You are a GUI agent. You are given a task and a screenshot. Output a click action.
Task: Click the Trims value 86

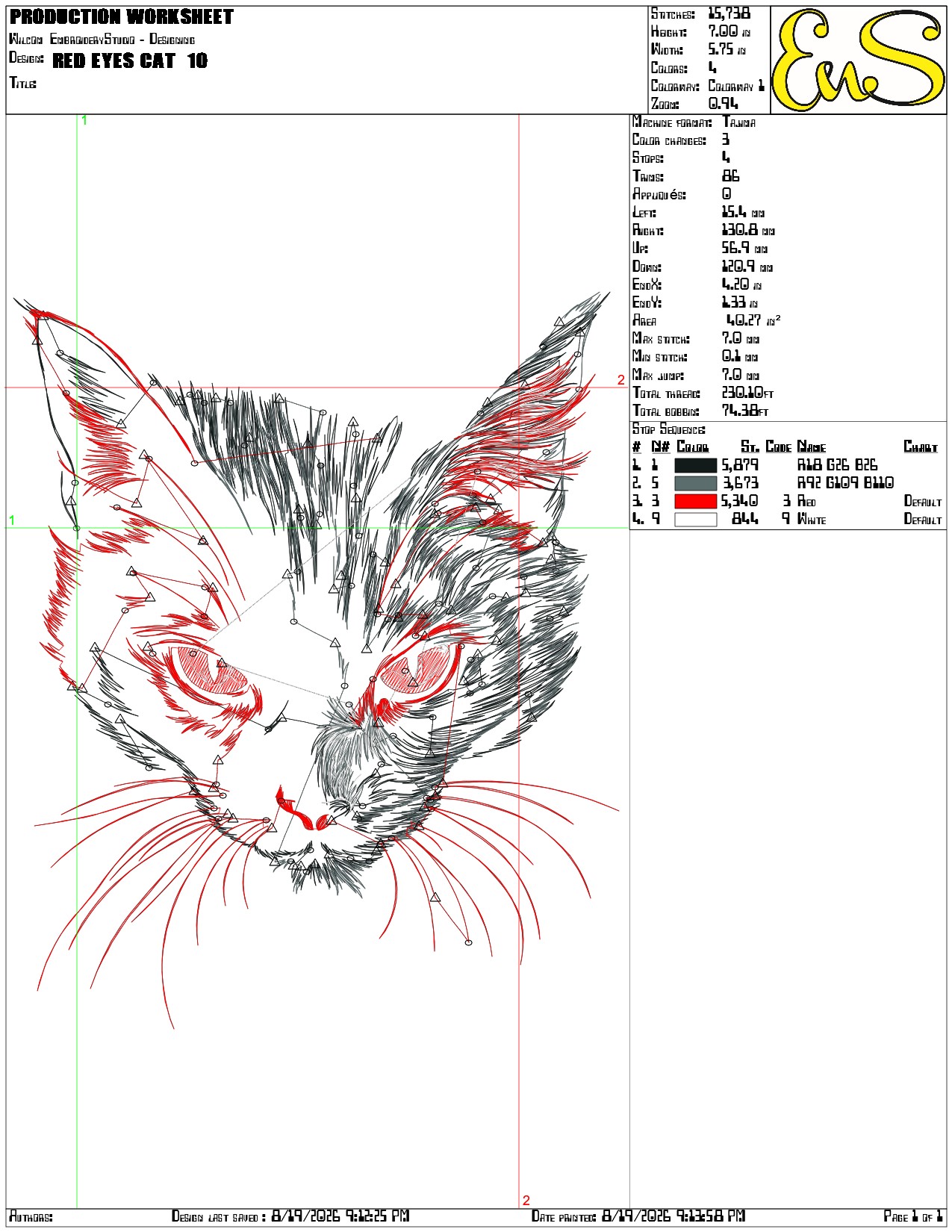coord(730,176)
